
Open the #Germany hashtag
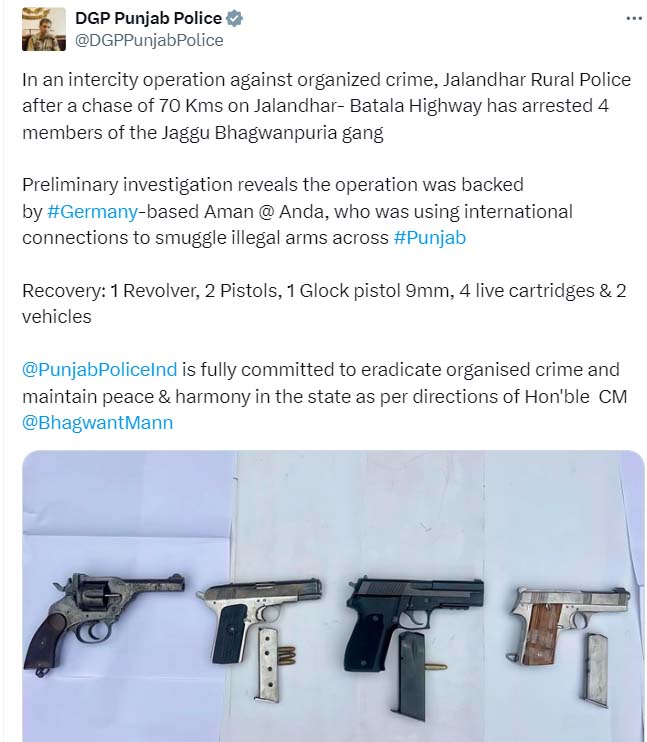[93, 212]
